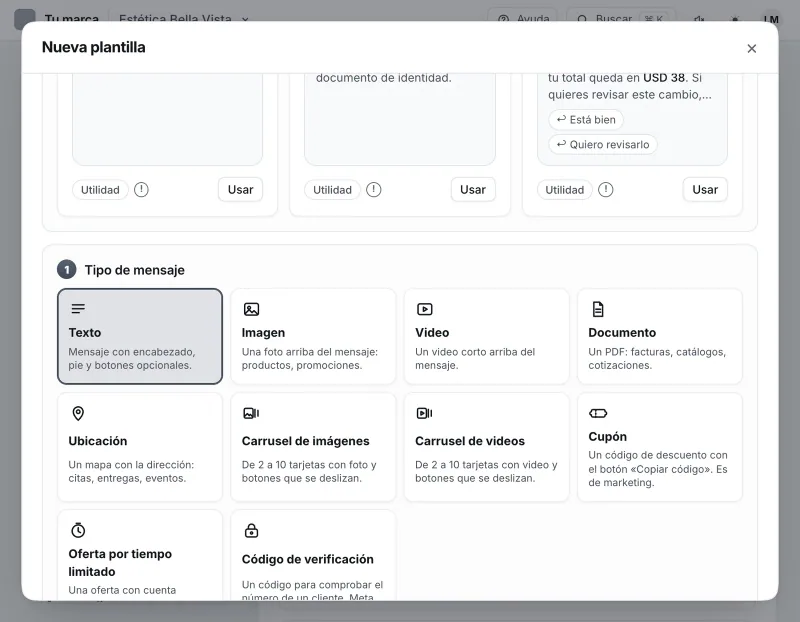Image resolution: width=800 pixels, height=622 pixels.
Task: Choose the Imagen message type card
Action: click(x=313, y=336)
